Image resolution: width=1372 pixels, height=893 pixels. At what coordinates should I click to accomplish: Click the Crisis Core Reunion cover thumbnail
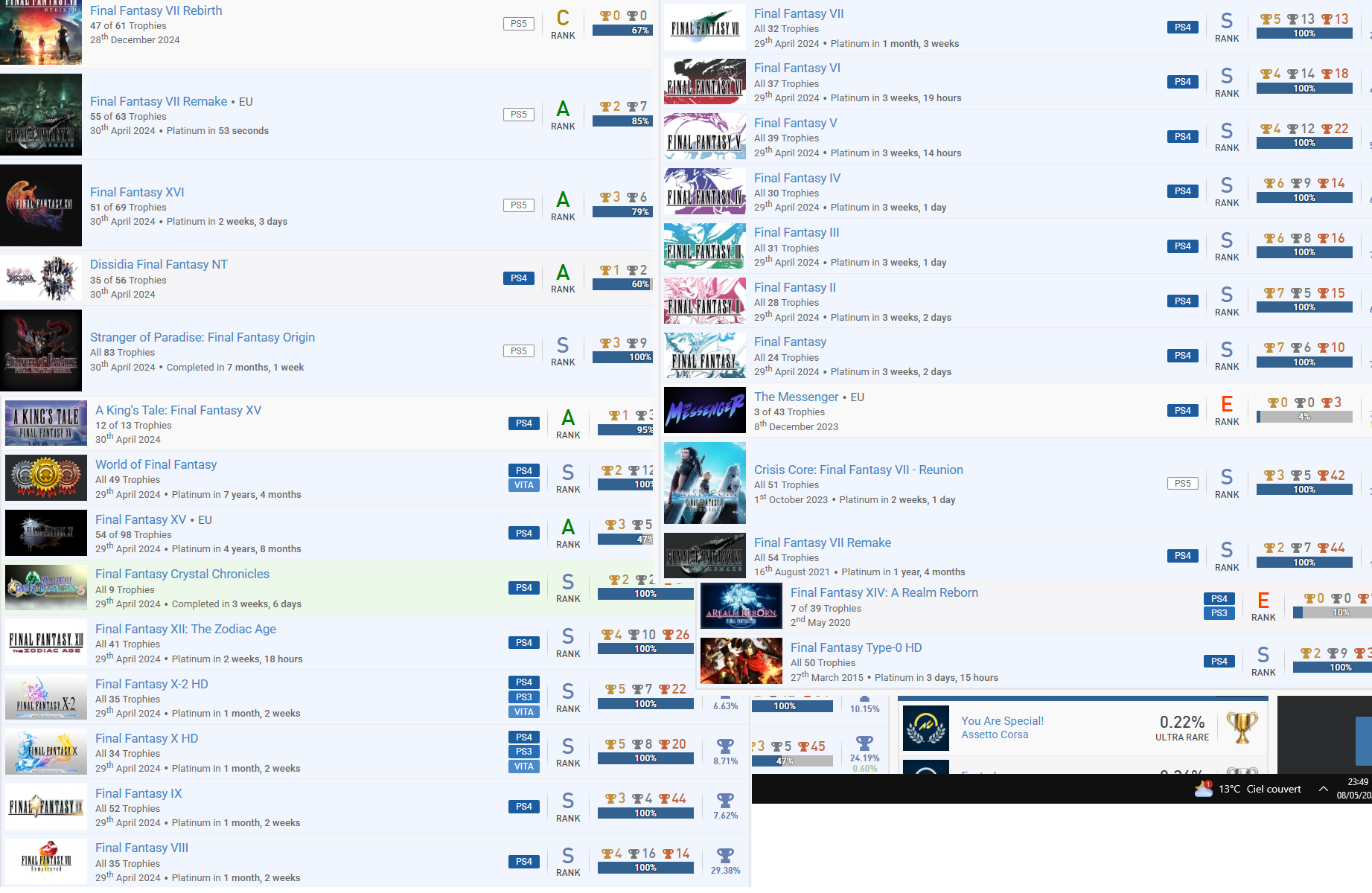click(705, 483)
